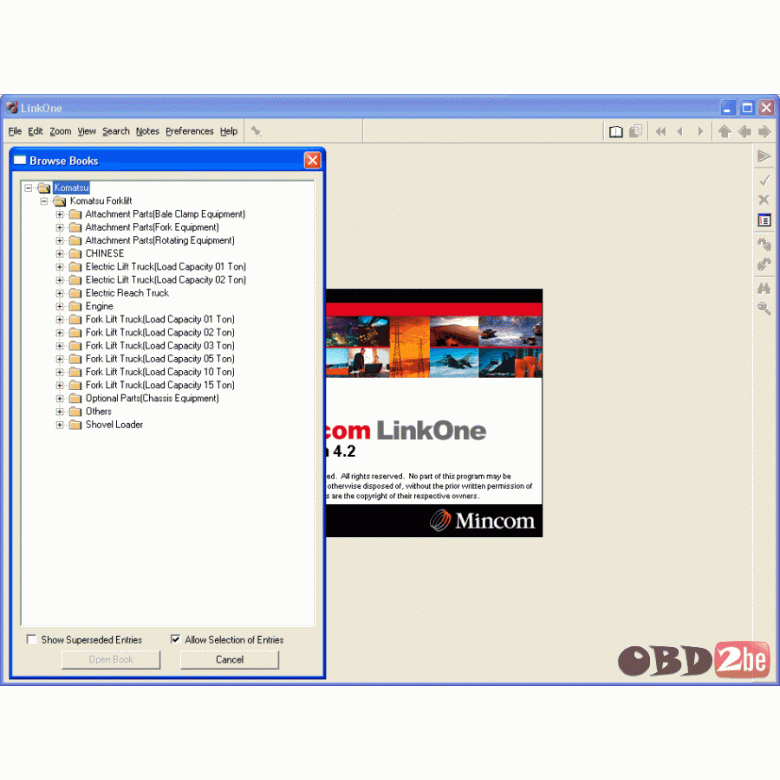Open the Zoom menu
This screenshot has height=780, width=780.
coord(60,131)
